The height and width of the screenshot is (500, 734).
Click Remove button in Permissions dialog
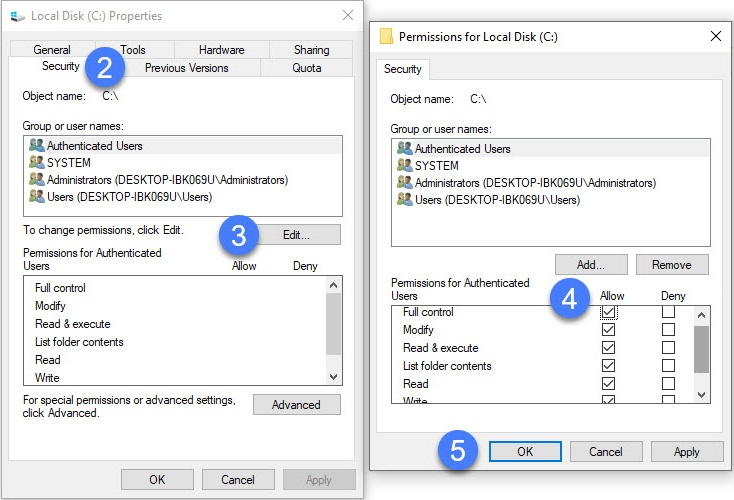(672, 265)
